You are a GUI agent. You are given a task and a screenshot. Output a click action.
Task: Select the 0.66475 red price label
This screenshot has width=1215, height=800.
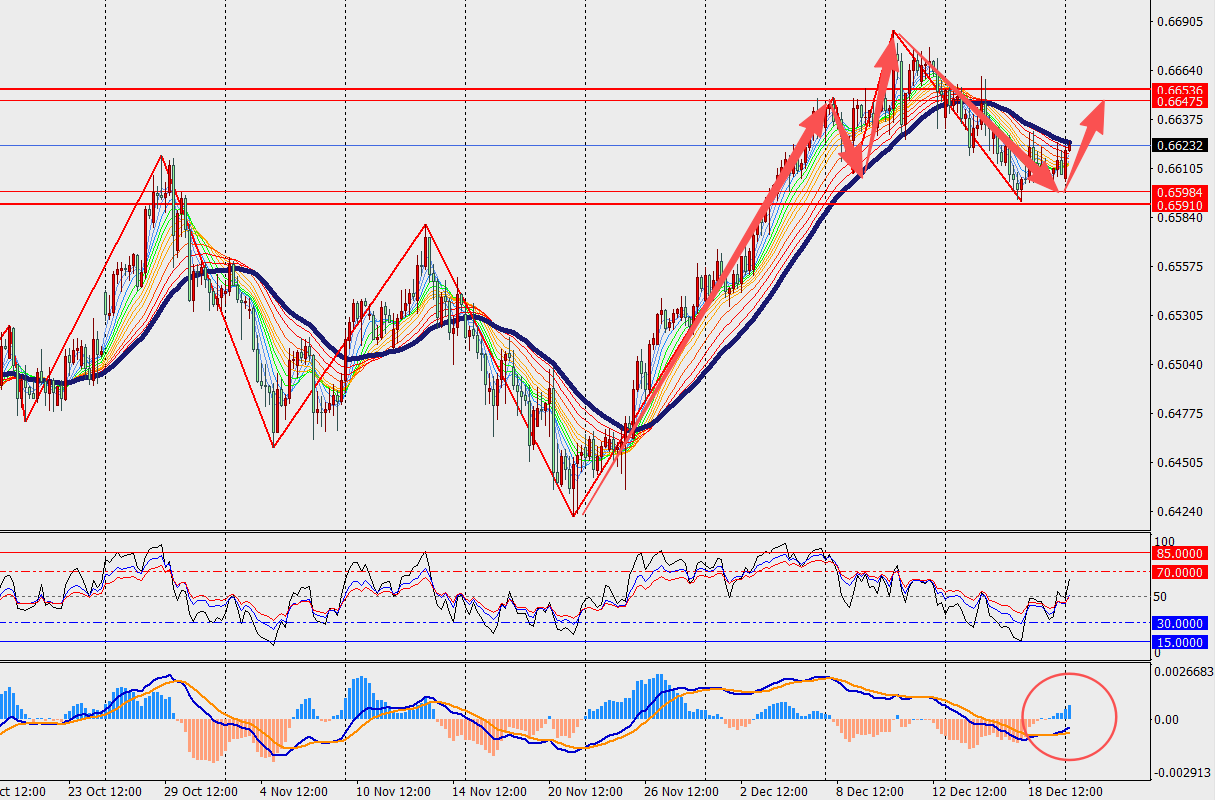[x=1178, y=102]
